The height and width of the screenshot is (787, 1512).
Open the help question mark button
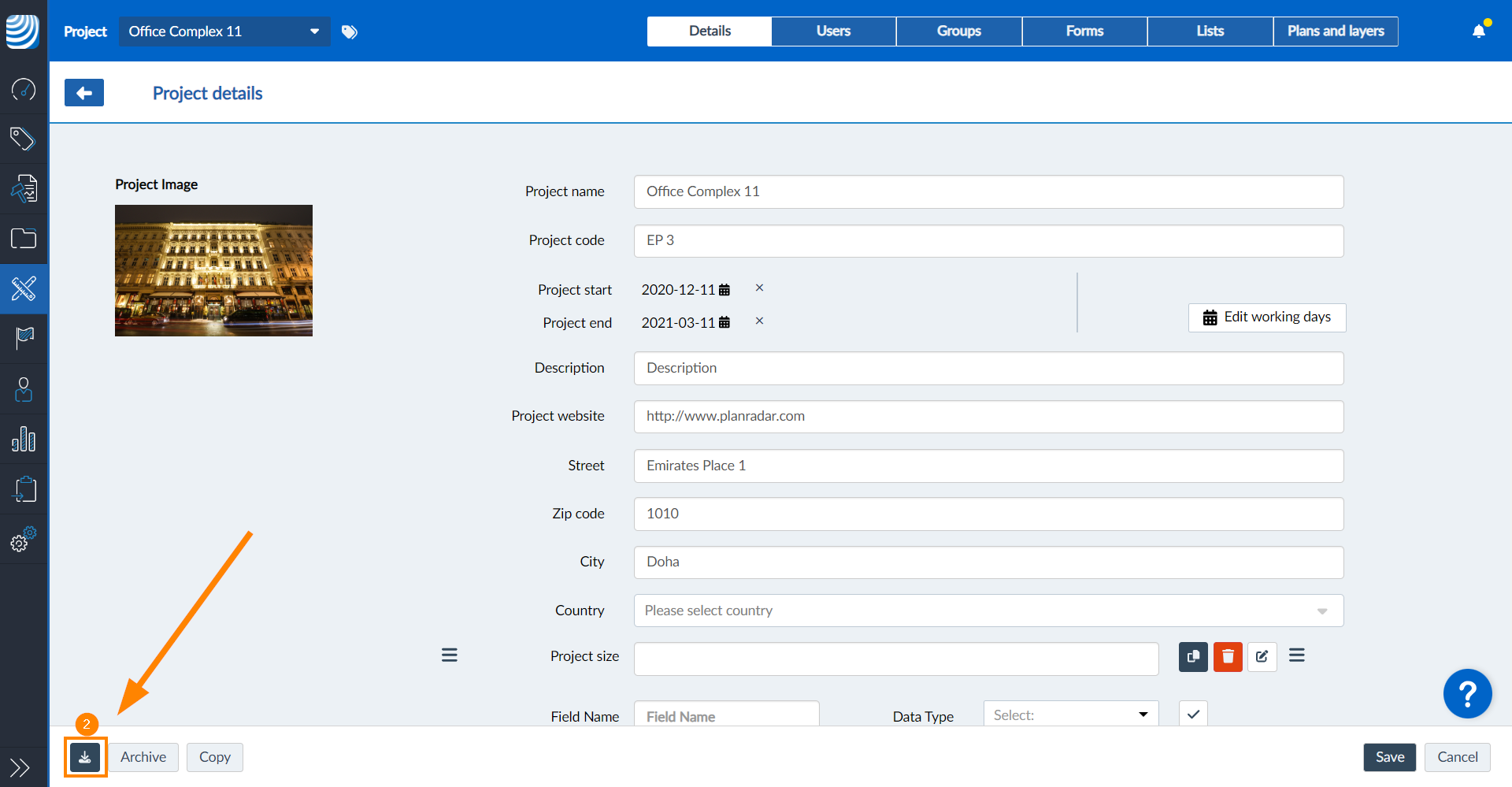[x=1467, y=694]
